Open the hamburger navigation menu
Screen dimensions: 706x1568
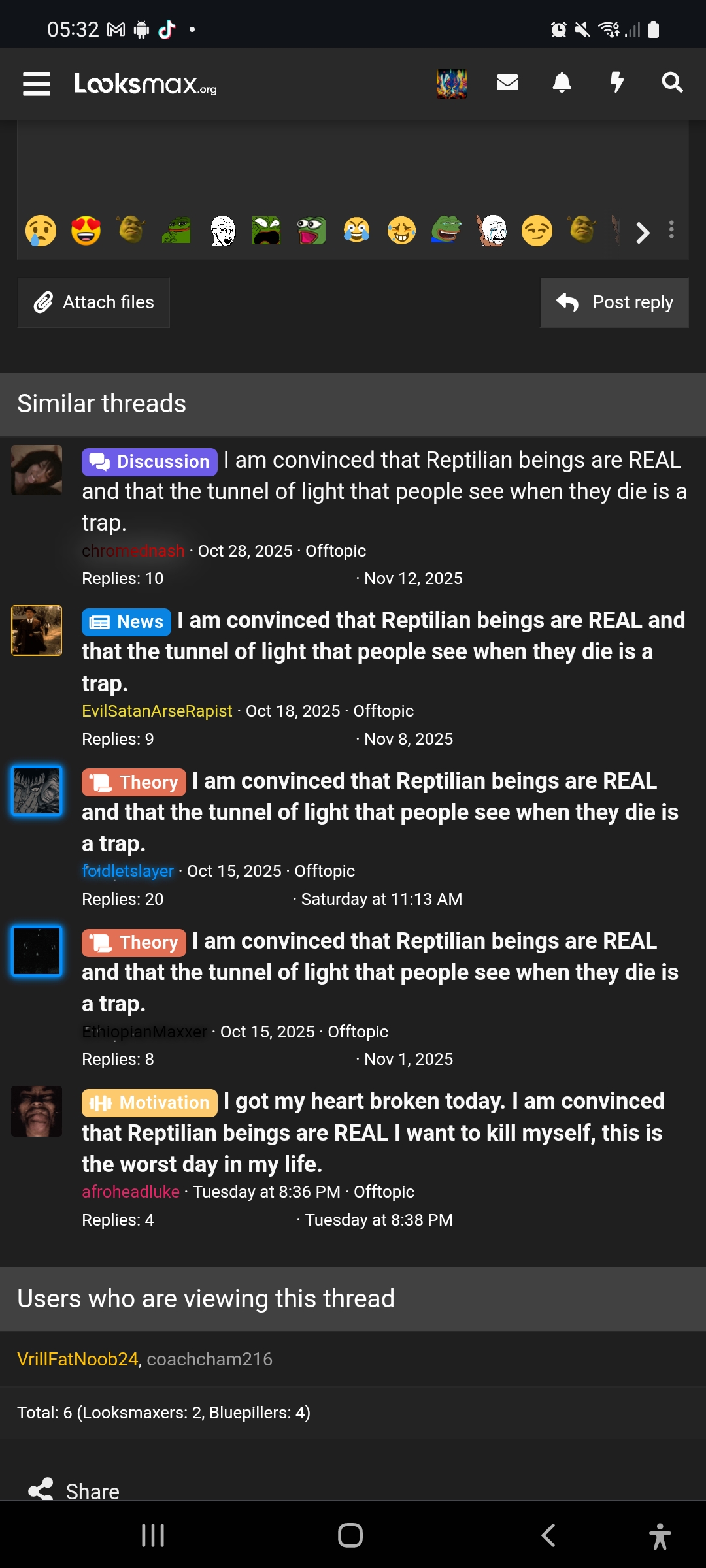37,84
